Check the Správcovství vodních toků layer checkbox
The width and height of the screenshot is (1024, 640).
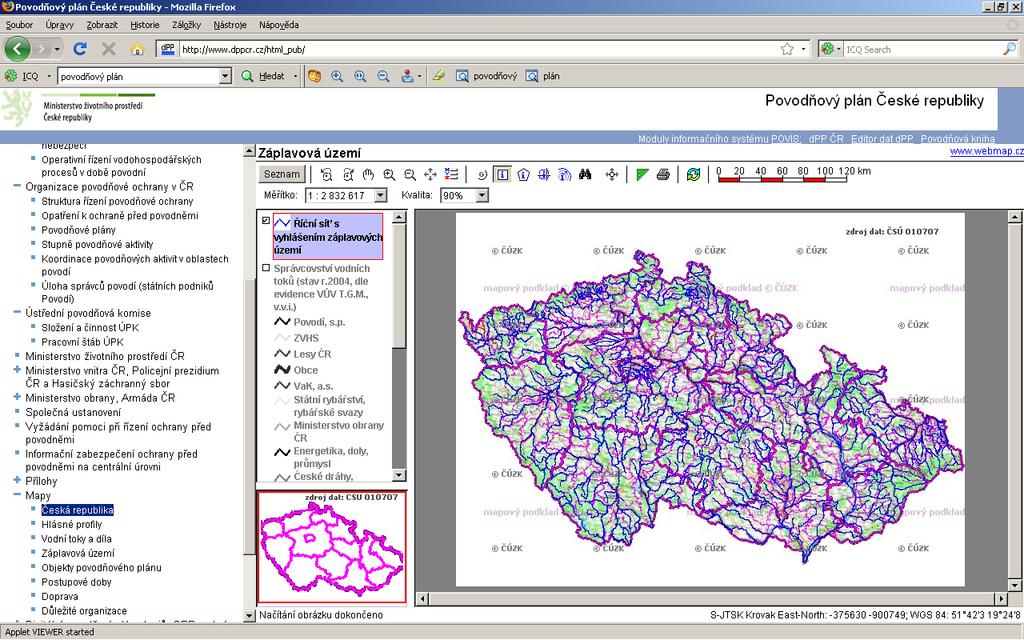(266, 268)
